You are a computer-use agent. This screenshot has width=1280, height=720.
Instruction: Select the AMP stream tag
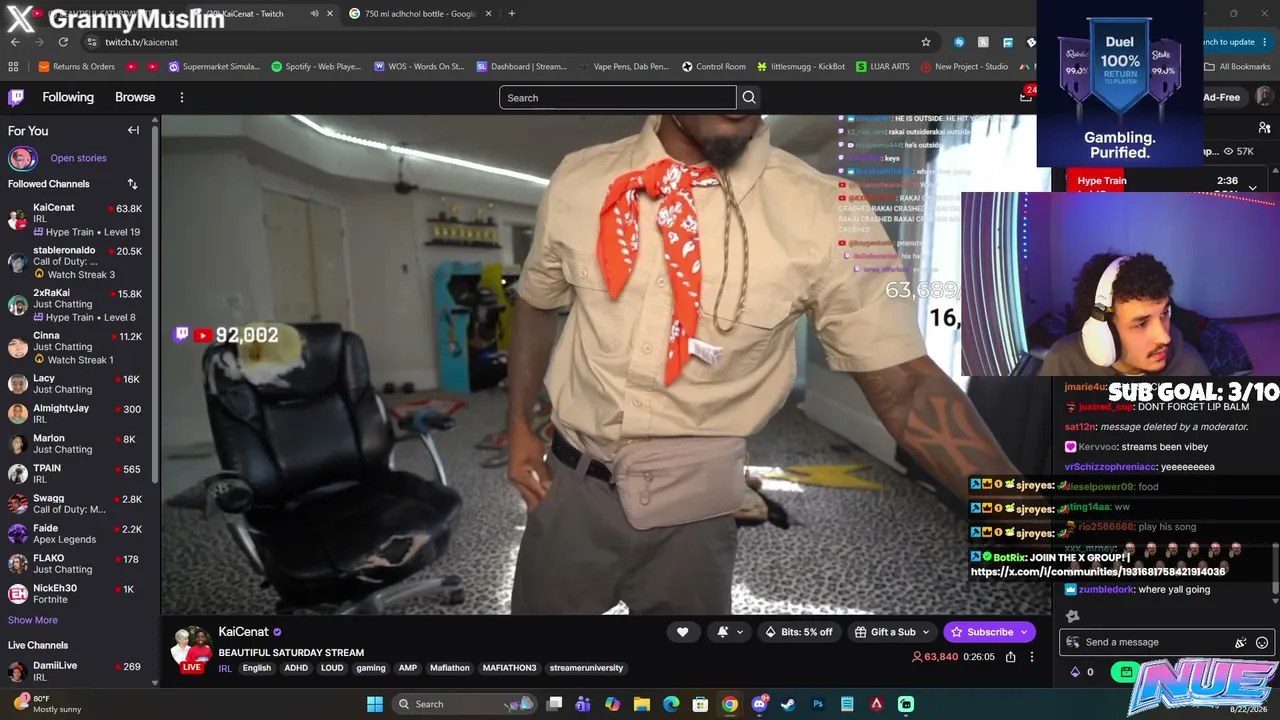pos(408,668)
